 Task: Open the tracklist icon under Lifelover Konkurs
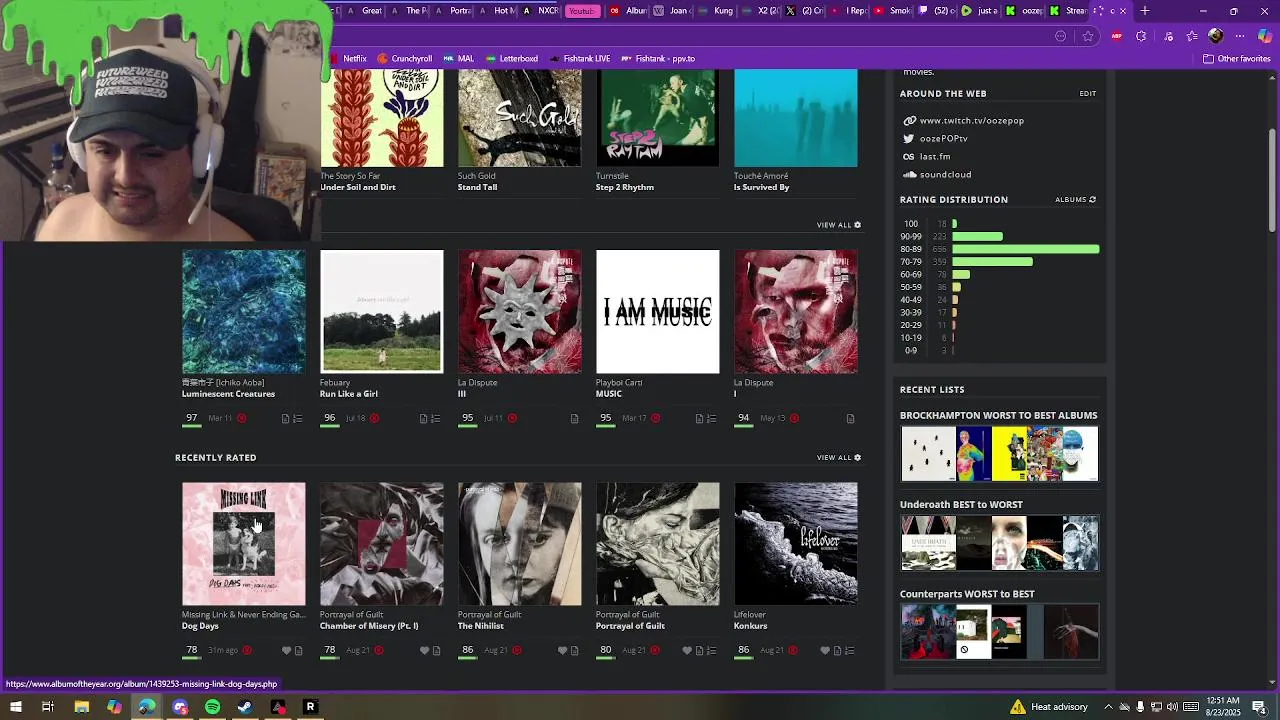(x=849, y=651)
